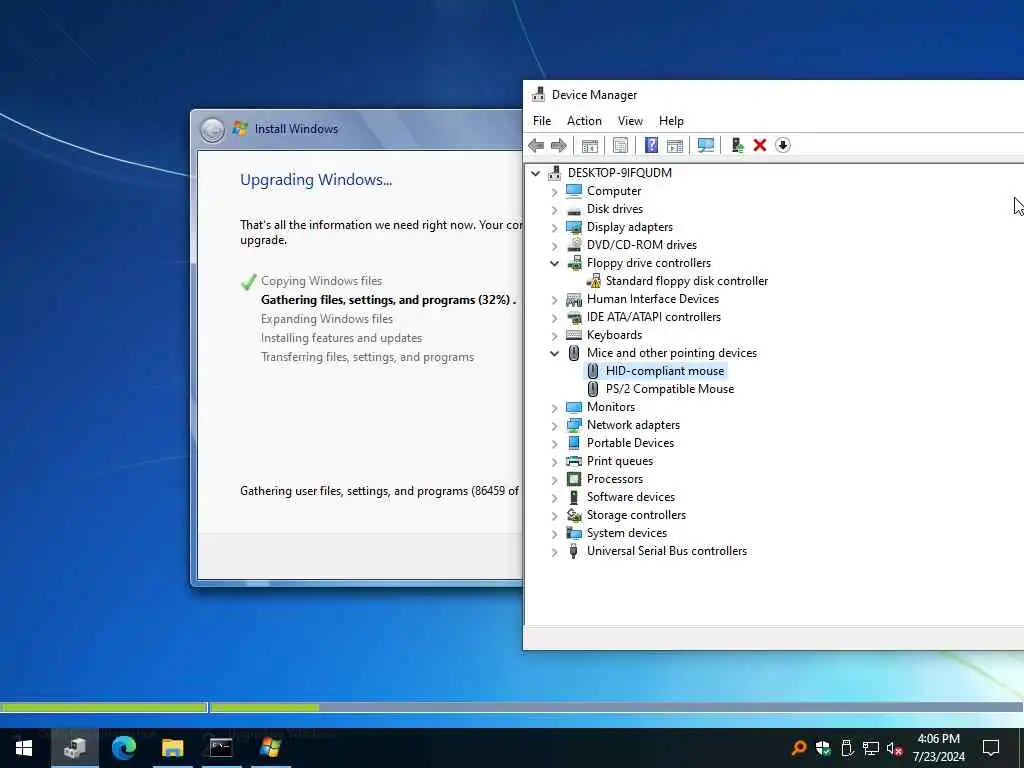Click the Update driver toolbar icon
This screenshot has width=1024, height=768.
(737, 145)
